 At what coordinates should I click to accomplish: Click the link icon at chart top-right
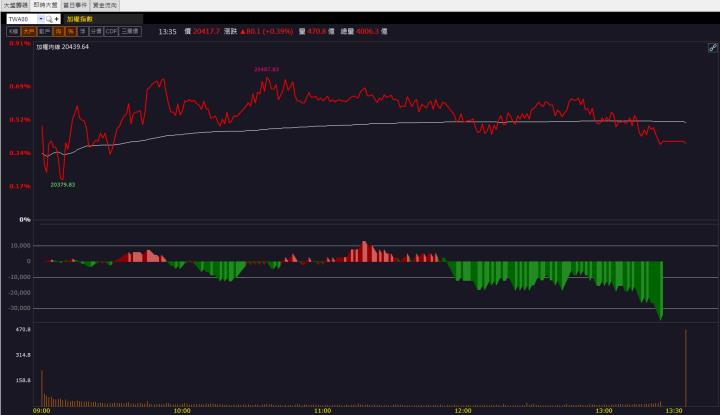pos(712,47)
